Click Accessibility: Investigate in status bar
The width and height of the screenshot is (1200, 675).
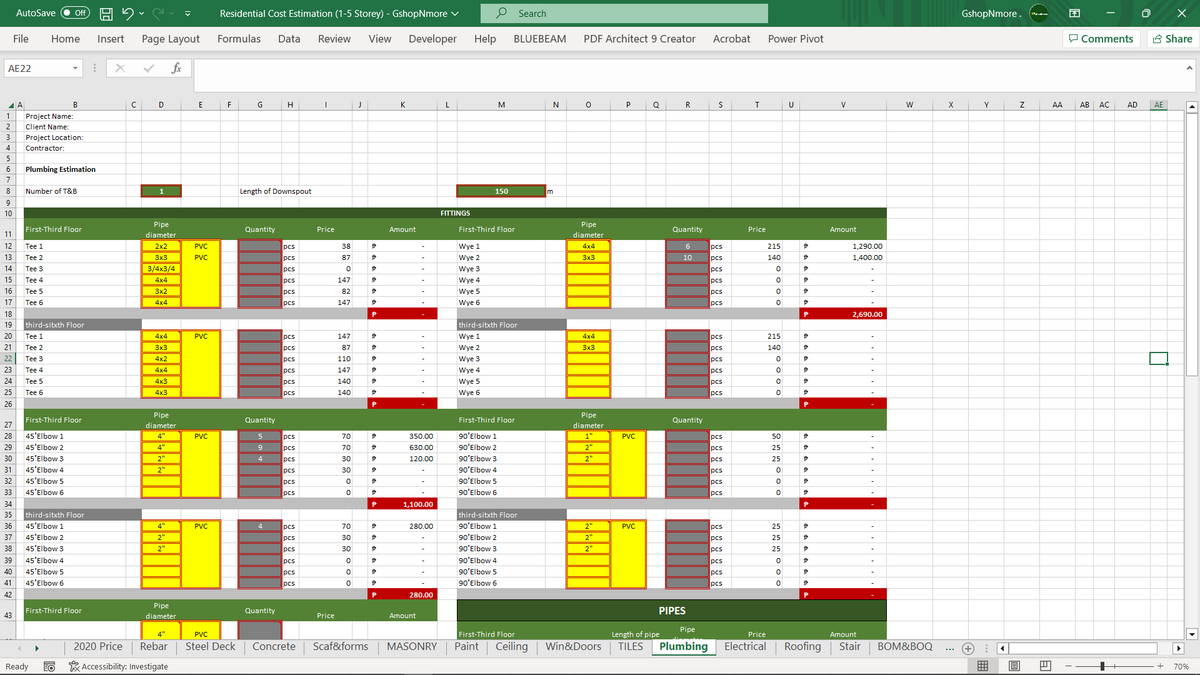coord(118,666)
